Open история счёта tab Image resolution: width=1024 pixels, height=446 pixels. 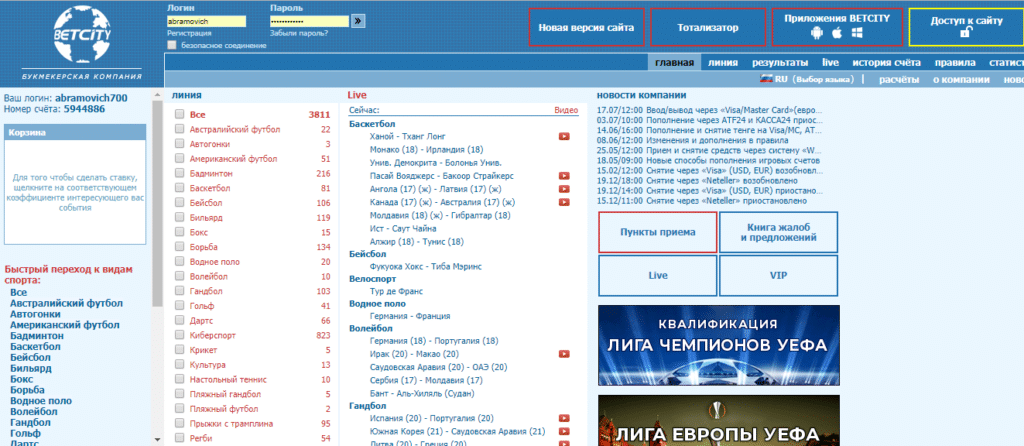pos(886,63)
